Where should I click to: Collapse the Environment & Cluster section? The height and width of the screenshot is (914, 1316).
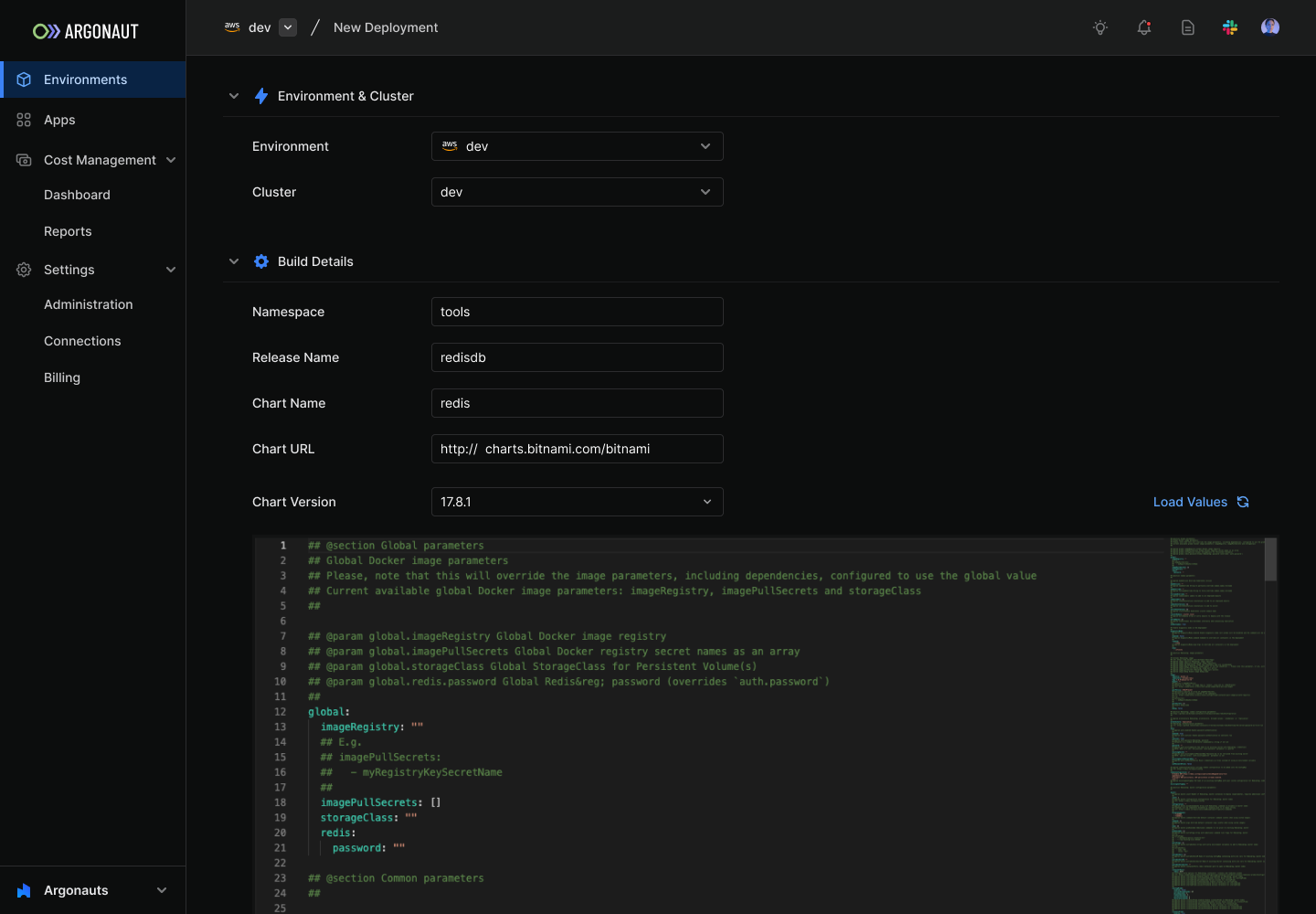click(x=234, y=95)
